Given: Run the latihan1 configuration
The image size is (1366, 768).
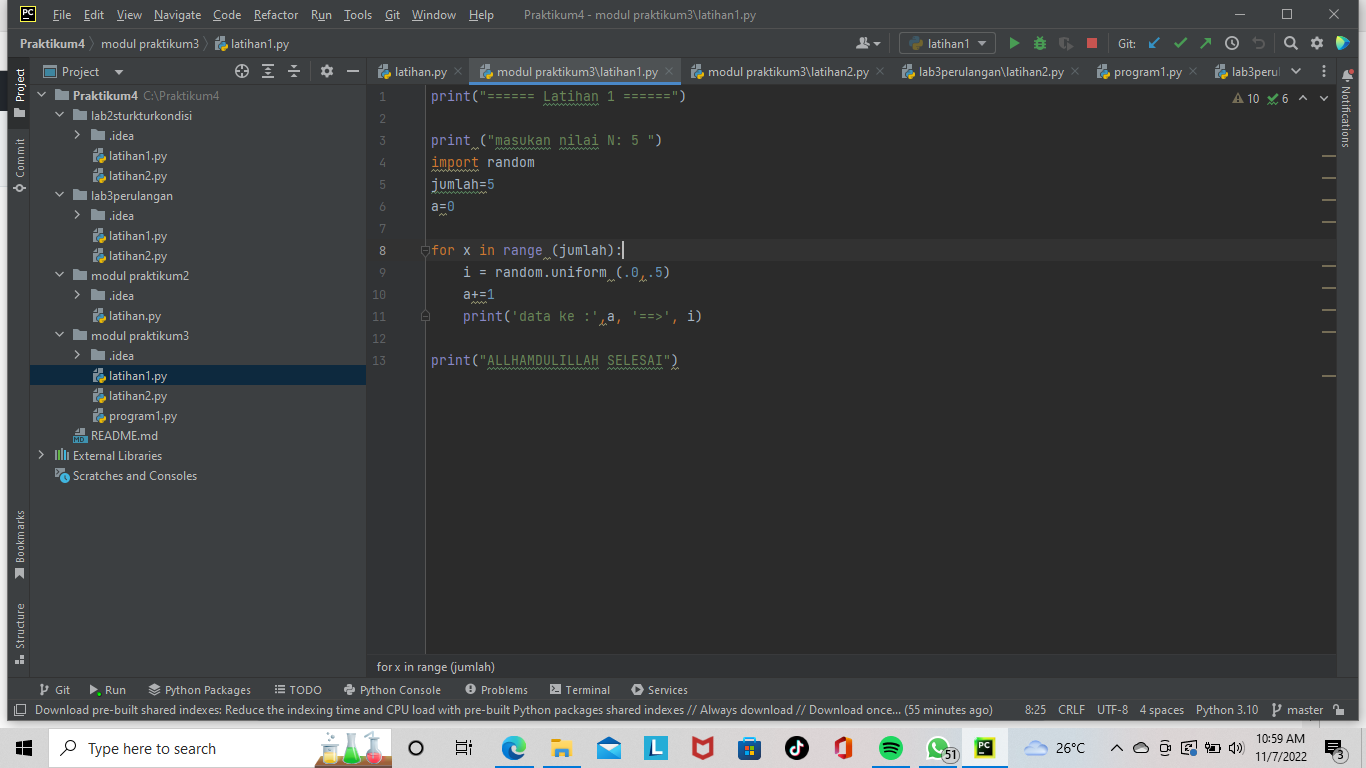Looking at the screenshot, I should [x=1013, y=43].
